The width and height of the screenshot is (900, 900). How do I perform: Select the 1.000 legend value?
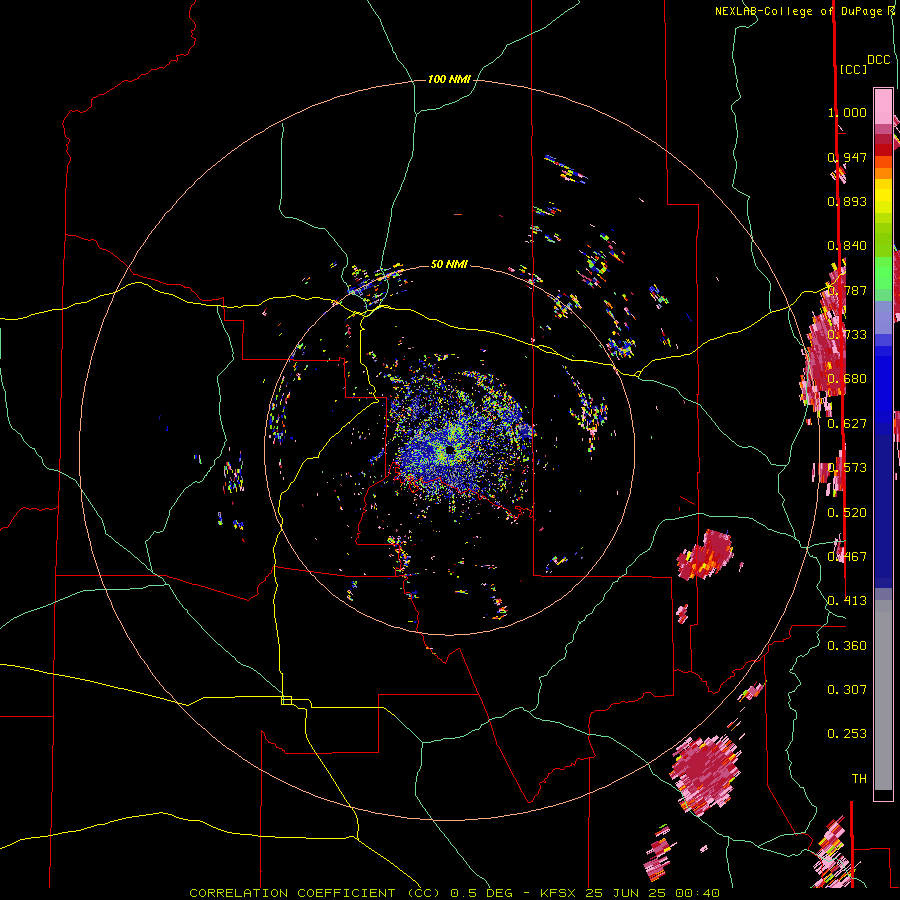(847, 112)
